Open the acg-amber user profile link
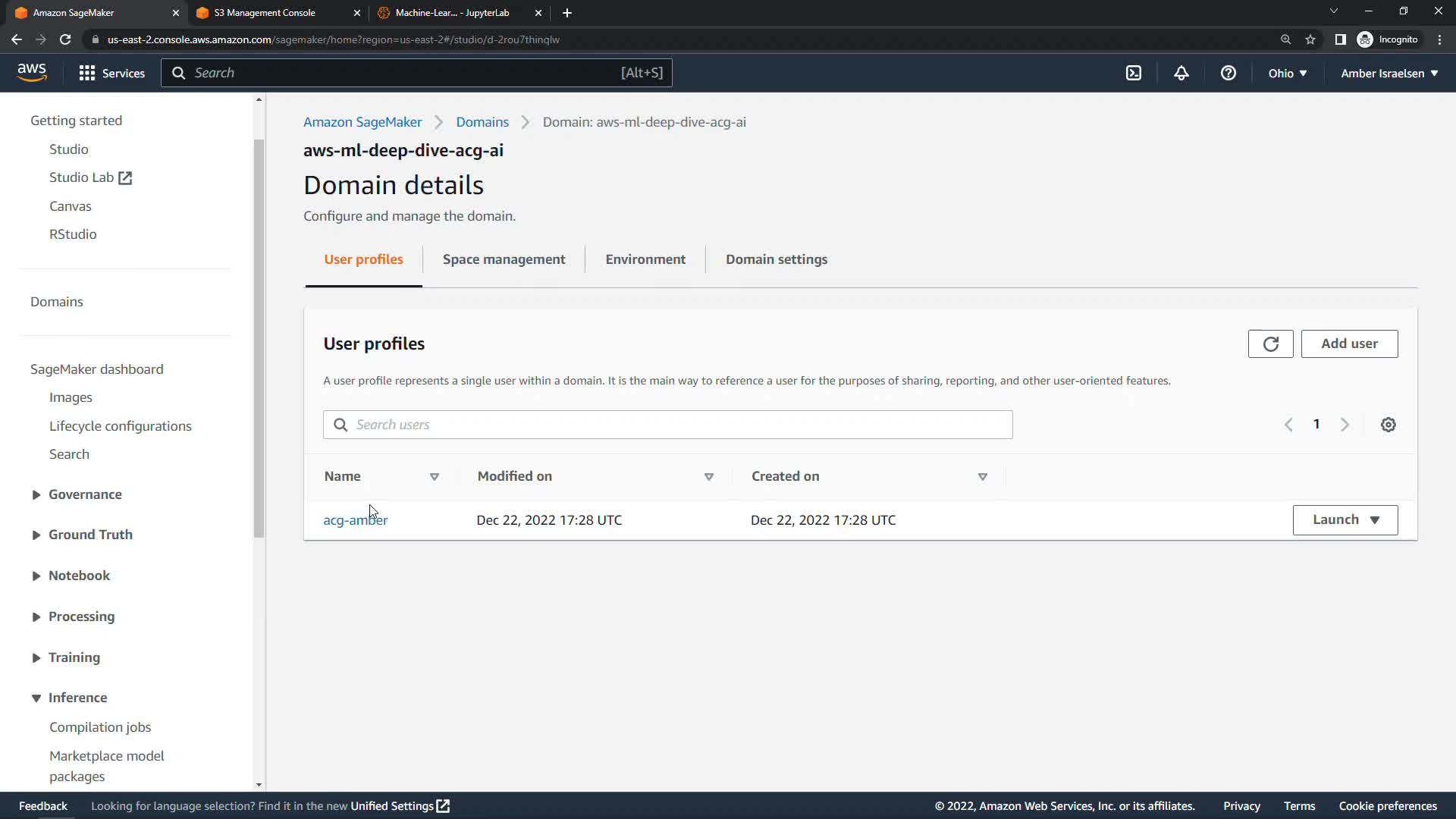The width and height of the screenshot is (1456, 819). click(355, 520)
